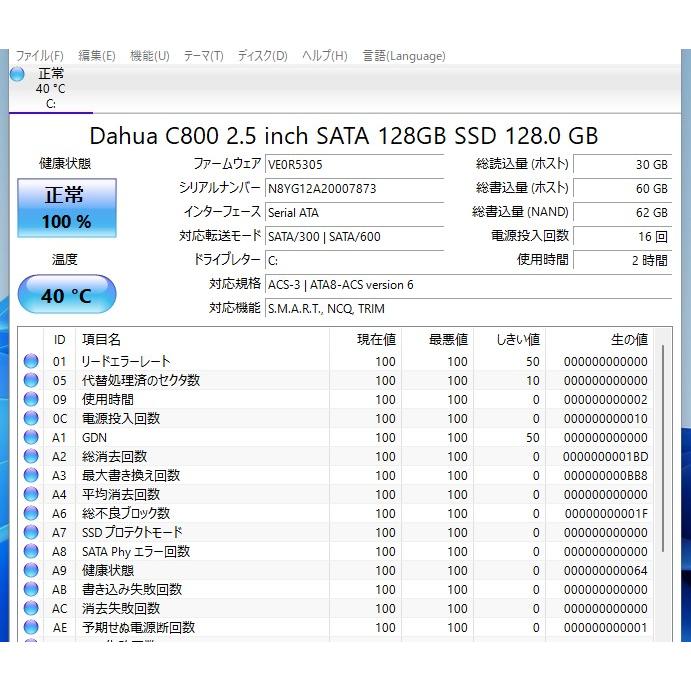Click status orb for row 09 使用時間

(x=31, y=399)
